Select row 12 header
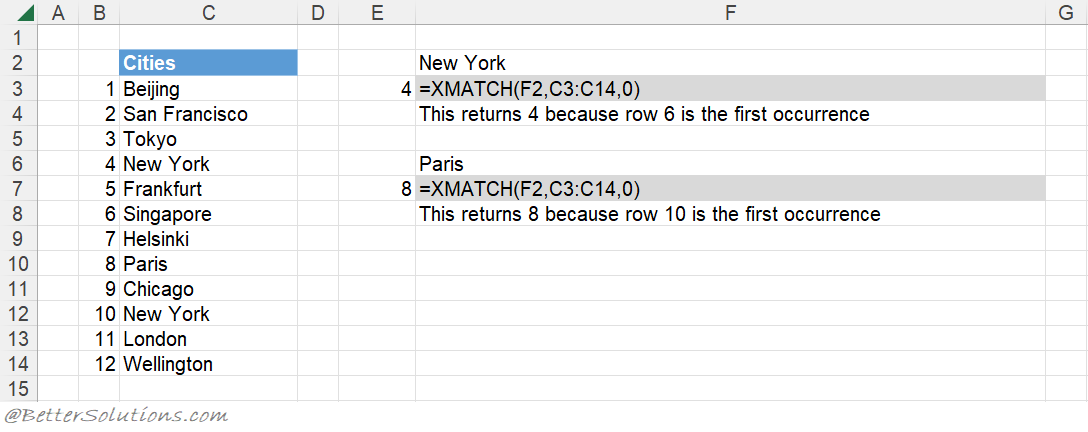The width and height of the screenshot is (1088, 432). point(19,313)
